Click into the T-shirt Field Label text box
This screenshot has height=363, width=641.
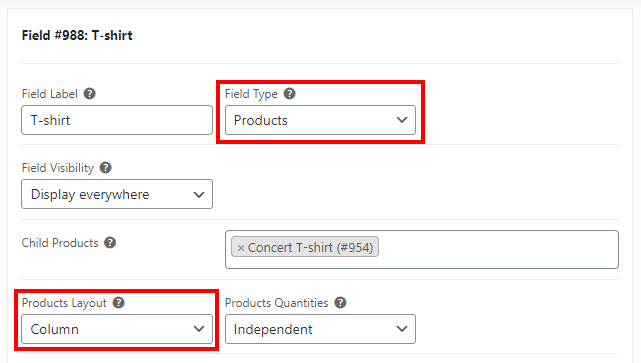117,120
